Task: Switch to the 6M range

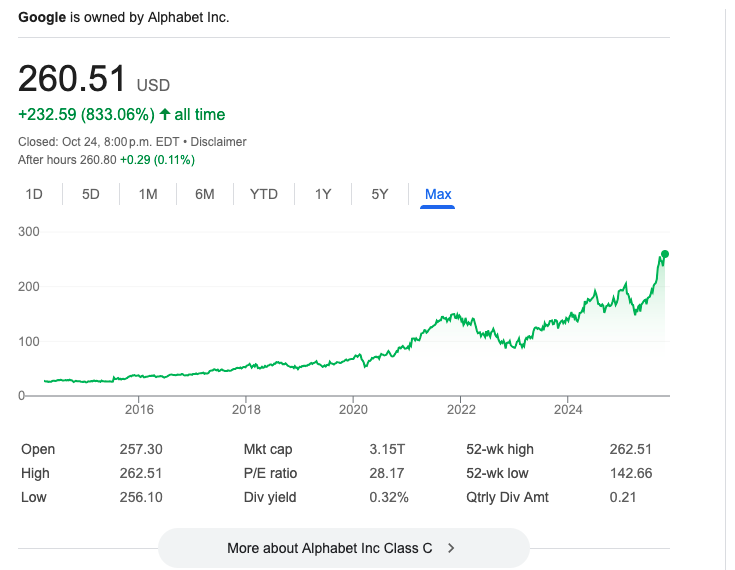Action: (205, 194)
